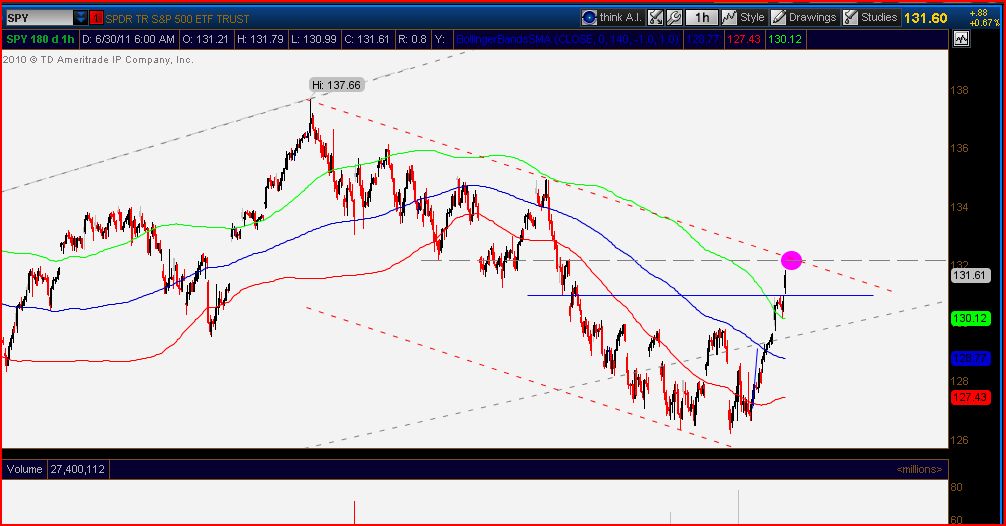Click the green 130.12 axis price tag

[970, 318]
